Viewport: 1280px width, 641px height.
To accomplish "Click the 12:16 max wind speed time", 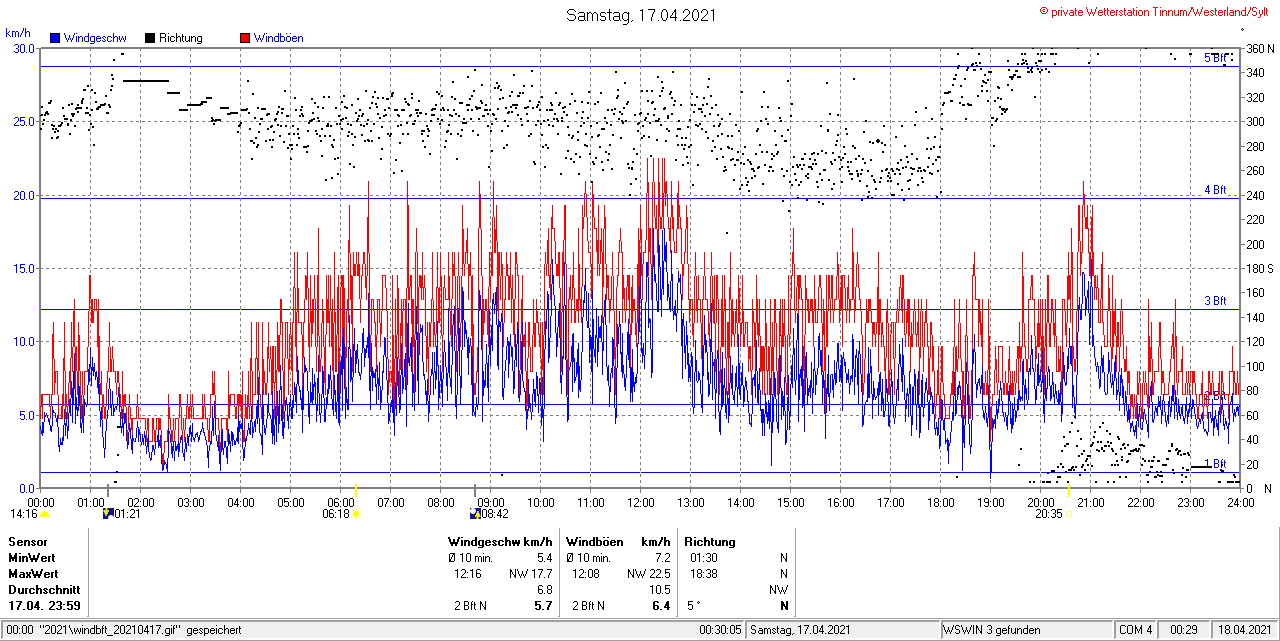I will click(x=468, y=574).
